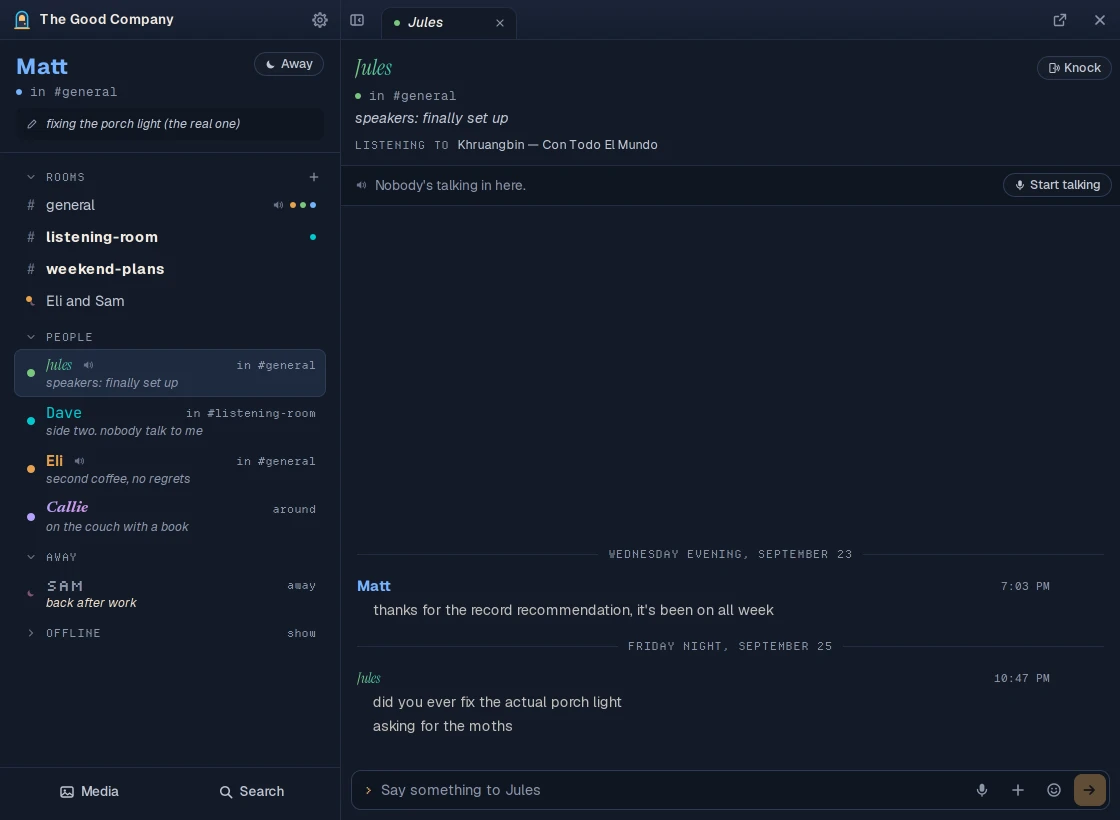Viewport: 1120px width, 820px height.
Task: Click message 'asking for the moths'
Action: click(x=443, y=726)
